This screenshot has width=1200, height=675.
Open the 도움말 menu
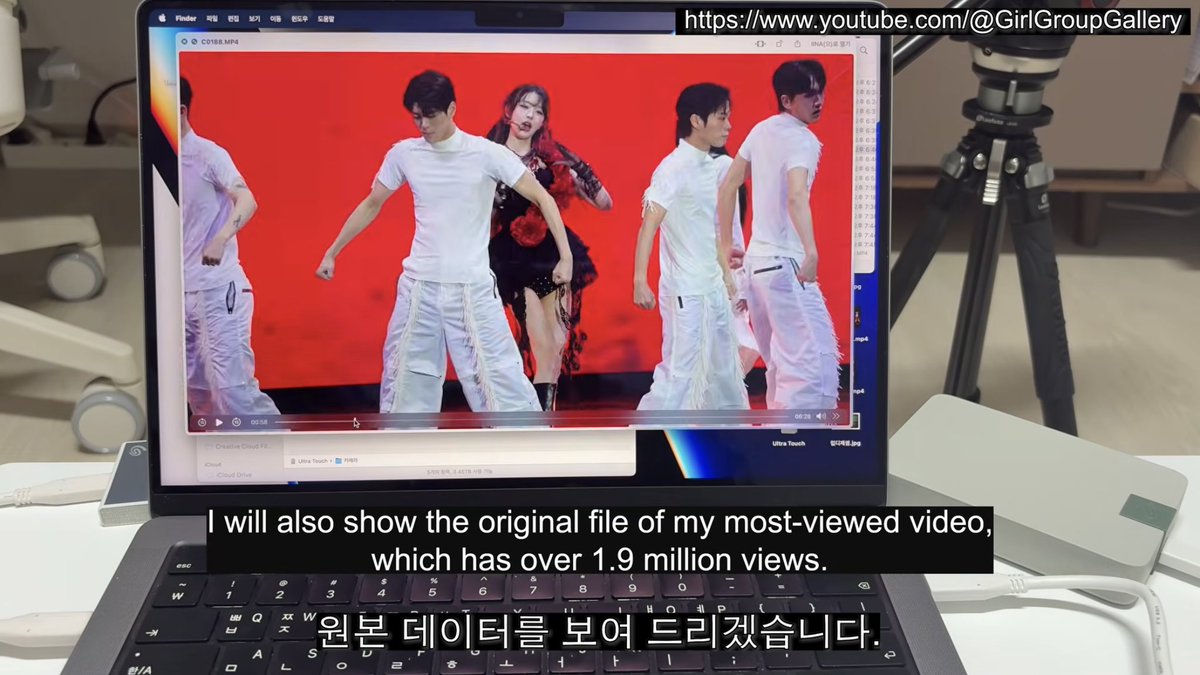click(x=326, y=18)
